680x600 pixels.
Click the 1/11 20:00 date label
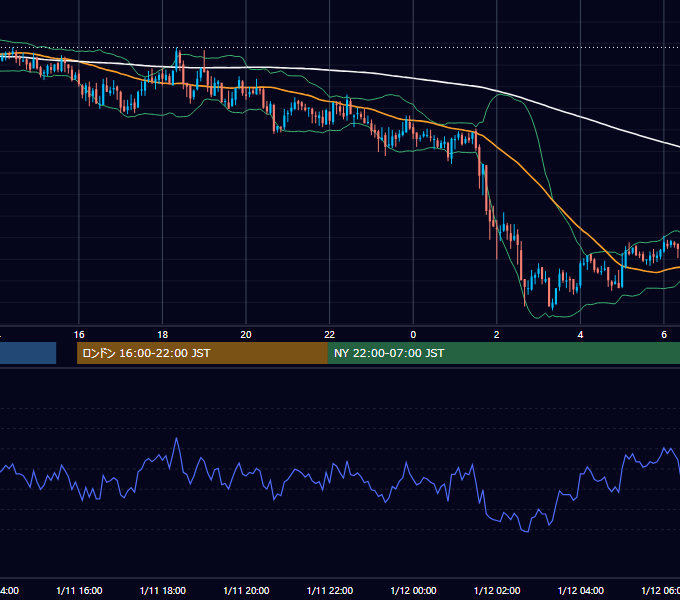tap(246, 591)
